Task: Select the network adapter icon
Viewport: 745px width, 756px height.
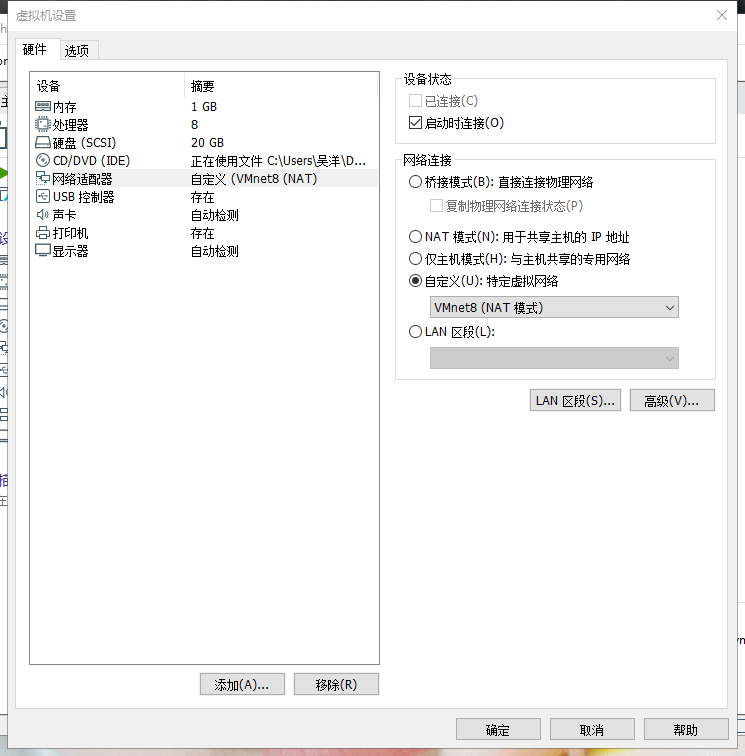Action: [42, 178]
